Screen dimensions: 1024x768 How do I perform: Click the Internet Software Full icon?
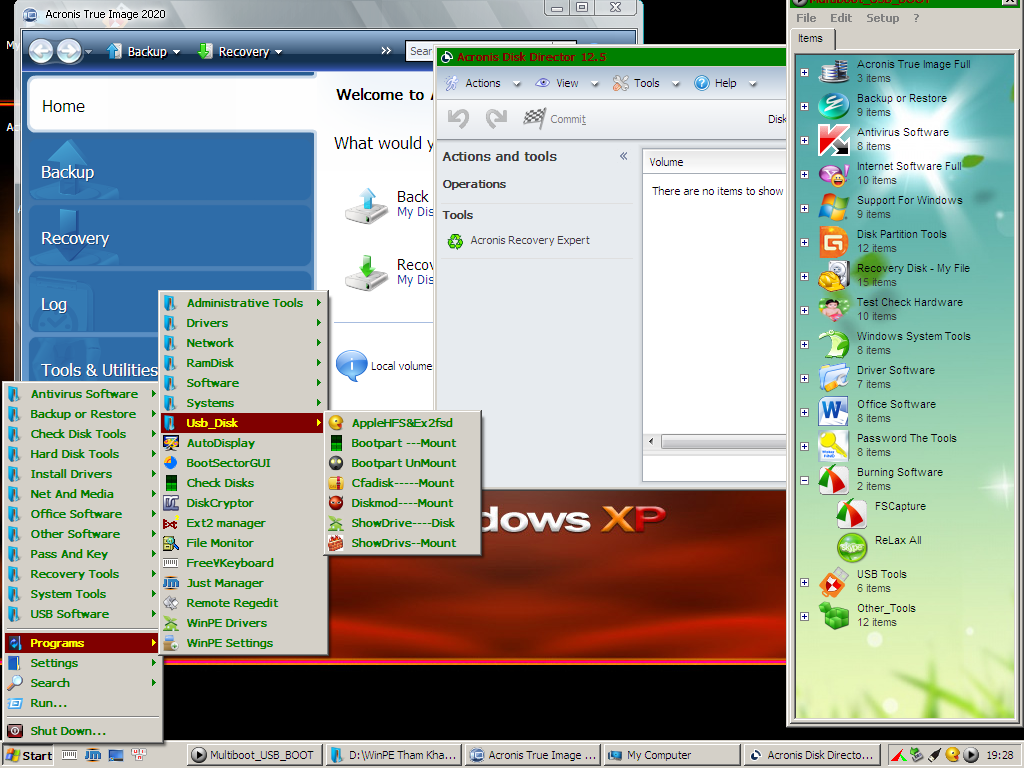point(834,173)
